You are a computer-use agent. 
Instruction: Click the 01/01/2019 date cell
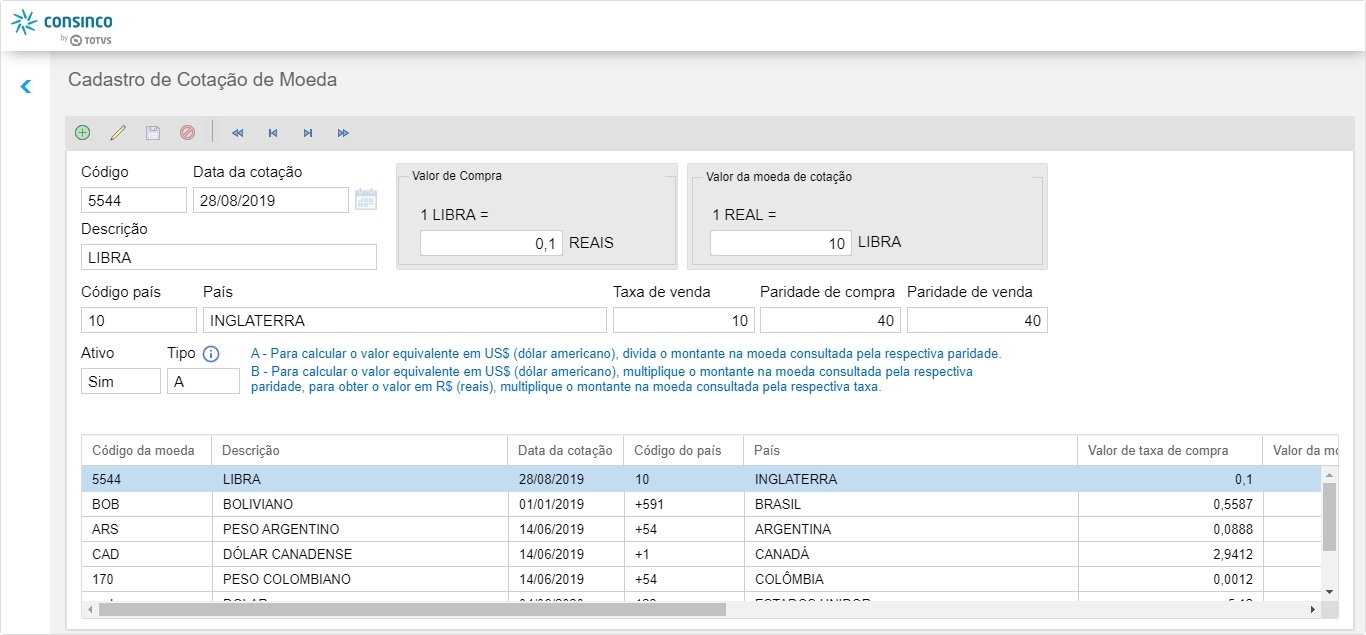coord(565,504)
